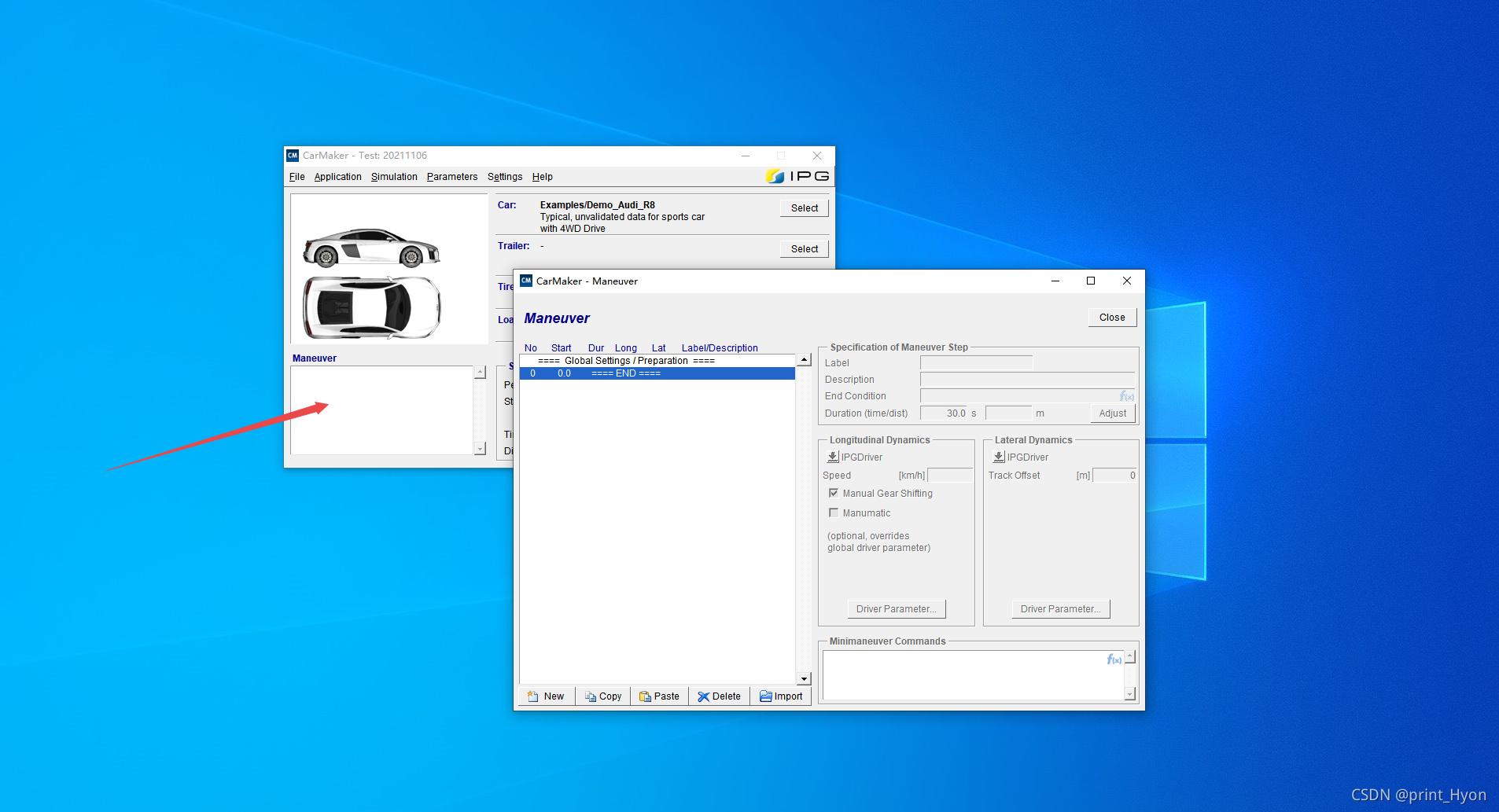Click the f(x) icon in Minimaneuver Commands
Screen dimensions: 1499x812
click(1114, 660)
